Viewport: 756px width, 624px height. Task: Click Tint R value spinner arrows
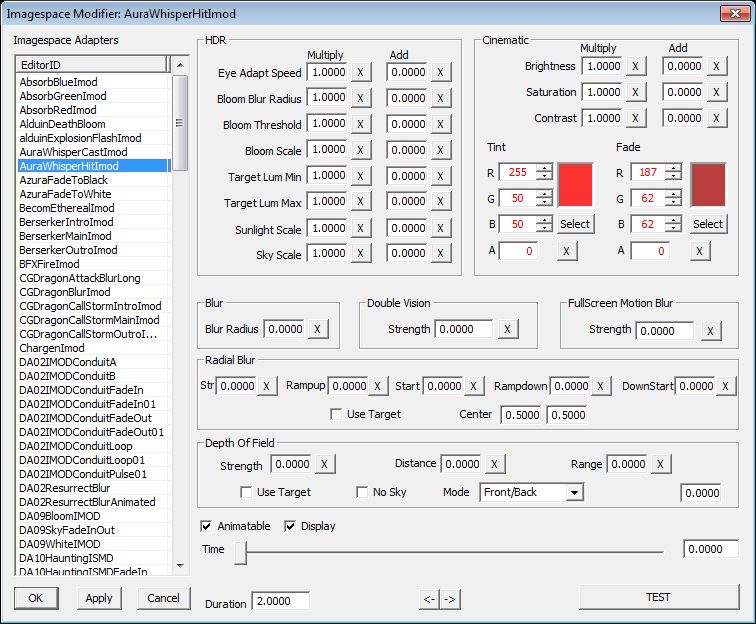(x=544, y=172)
